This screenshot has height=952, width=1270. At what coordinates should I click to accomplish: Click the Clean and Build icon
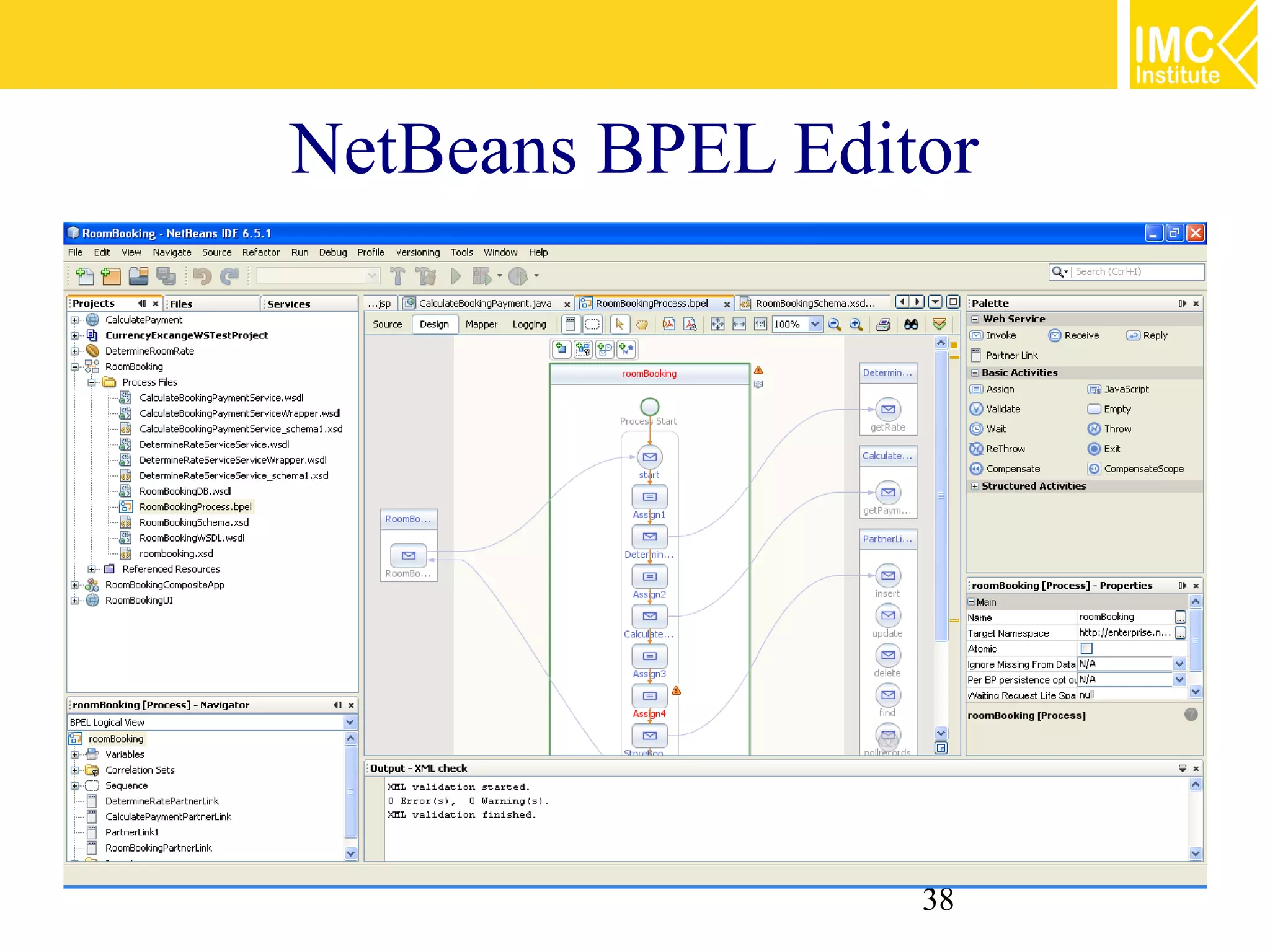(x=426, y=276)
